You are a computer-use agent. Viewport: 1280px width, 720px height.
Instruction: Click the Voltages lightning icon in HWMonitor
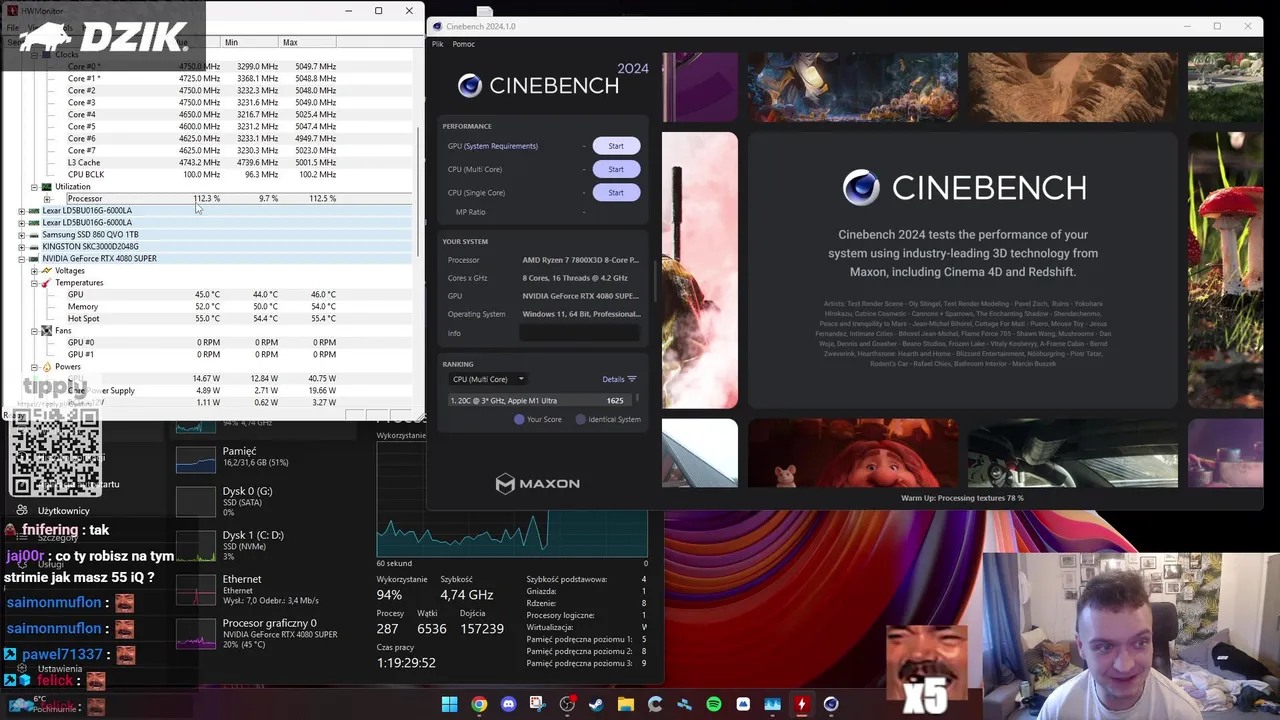click(x=46, y=271)
